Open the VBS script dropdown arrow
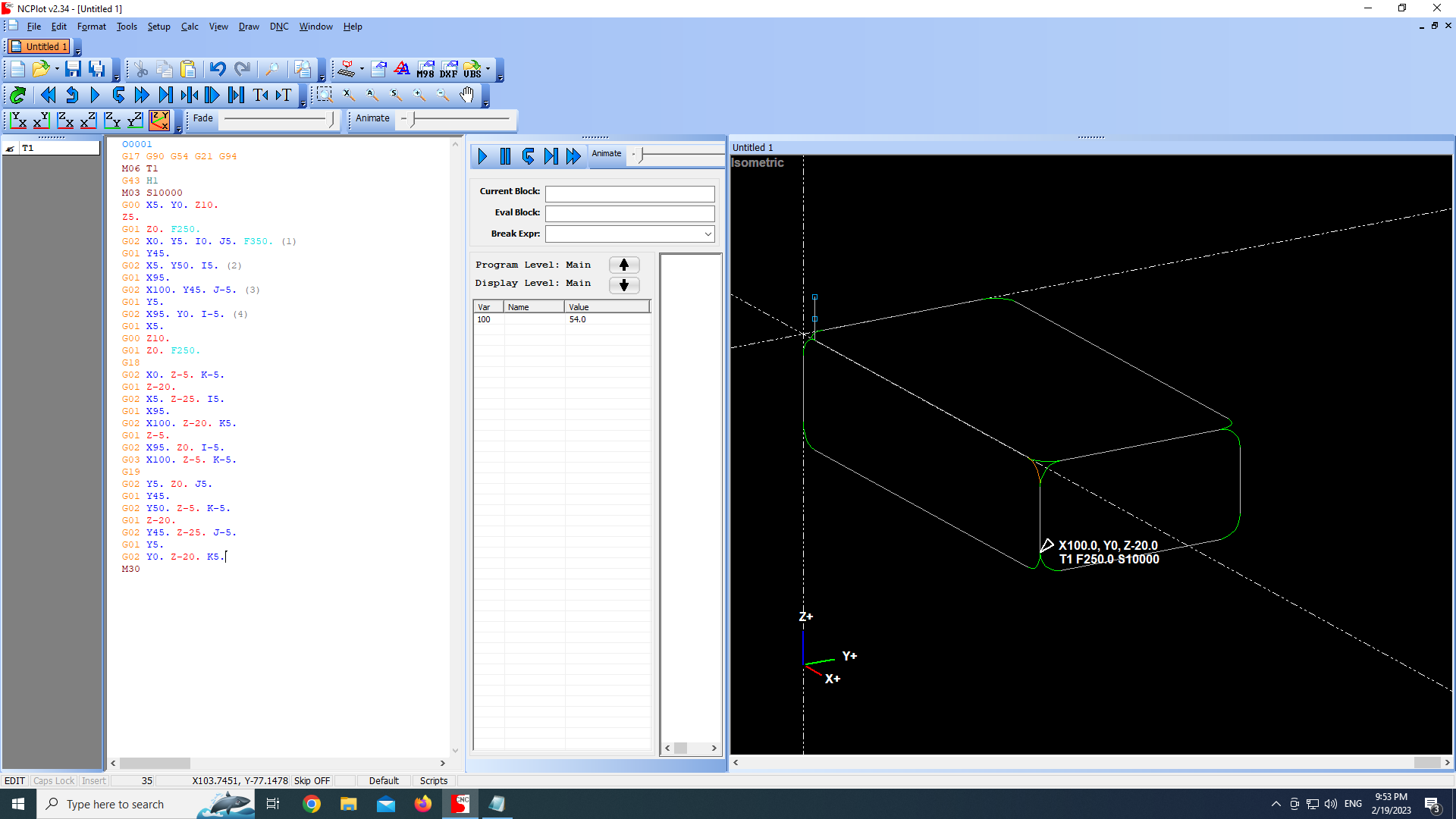 [488, 70]
